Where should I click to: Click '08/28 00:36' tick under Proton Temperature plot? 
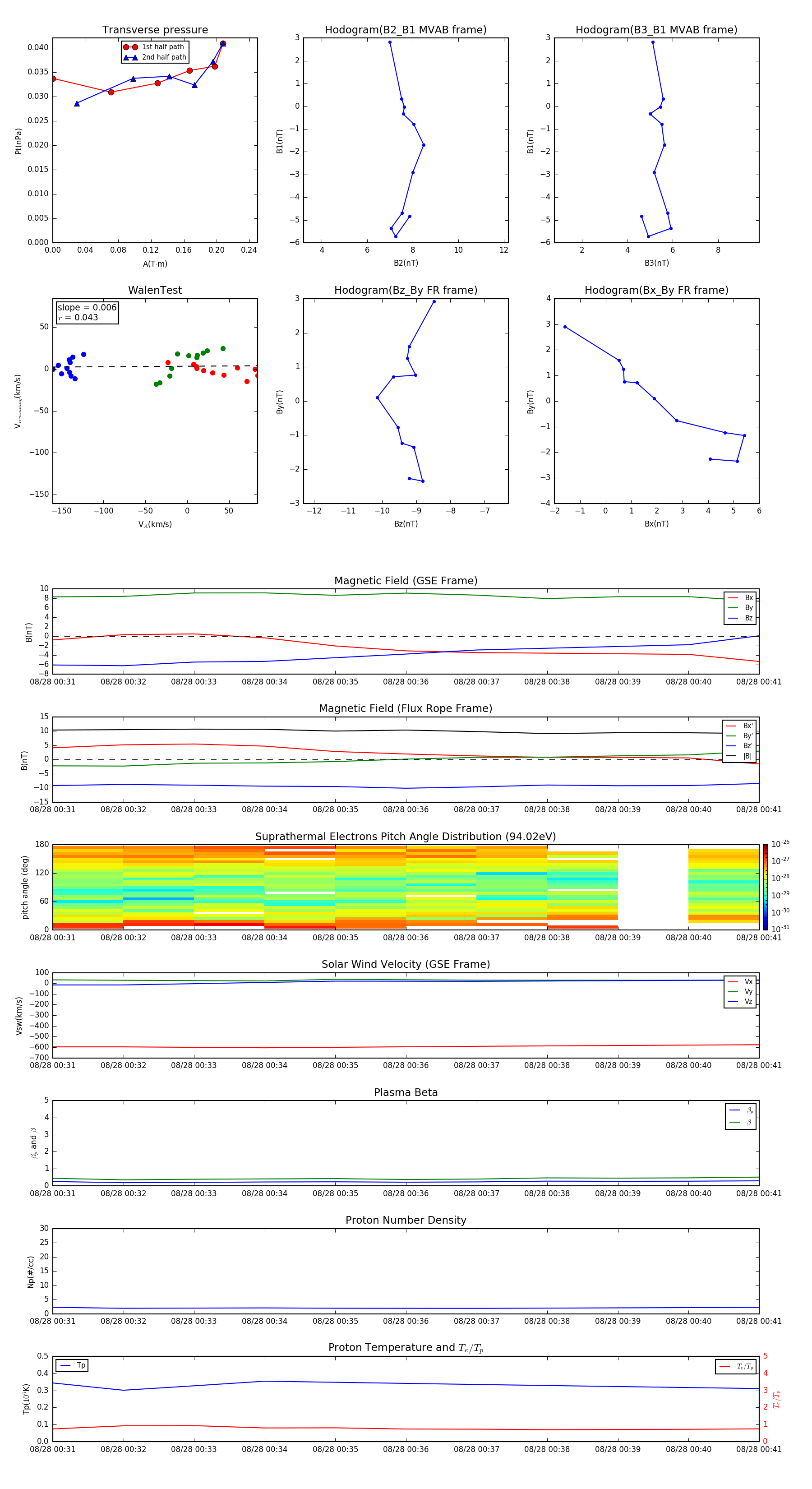tap(406, 1449)
